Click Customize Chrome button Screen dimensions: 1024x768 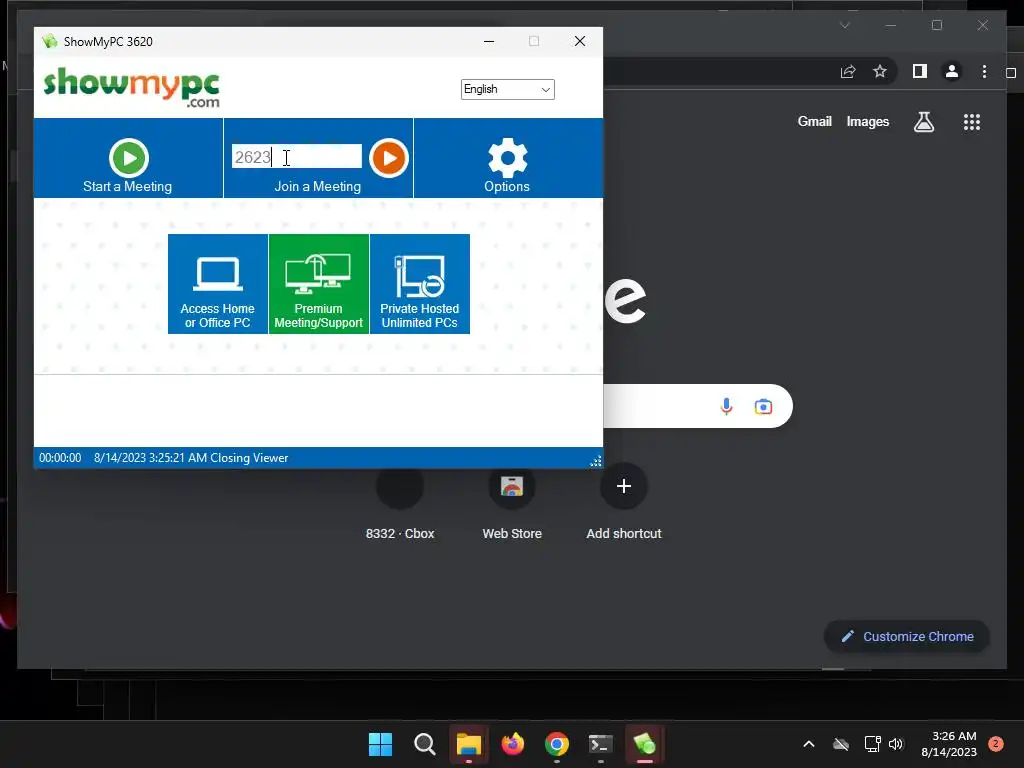tap(907, 636)
